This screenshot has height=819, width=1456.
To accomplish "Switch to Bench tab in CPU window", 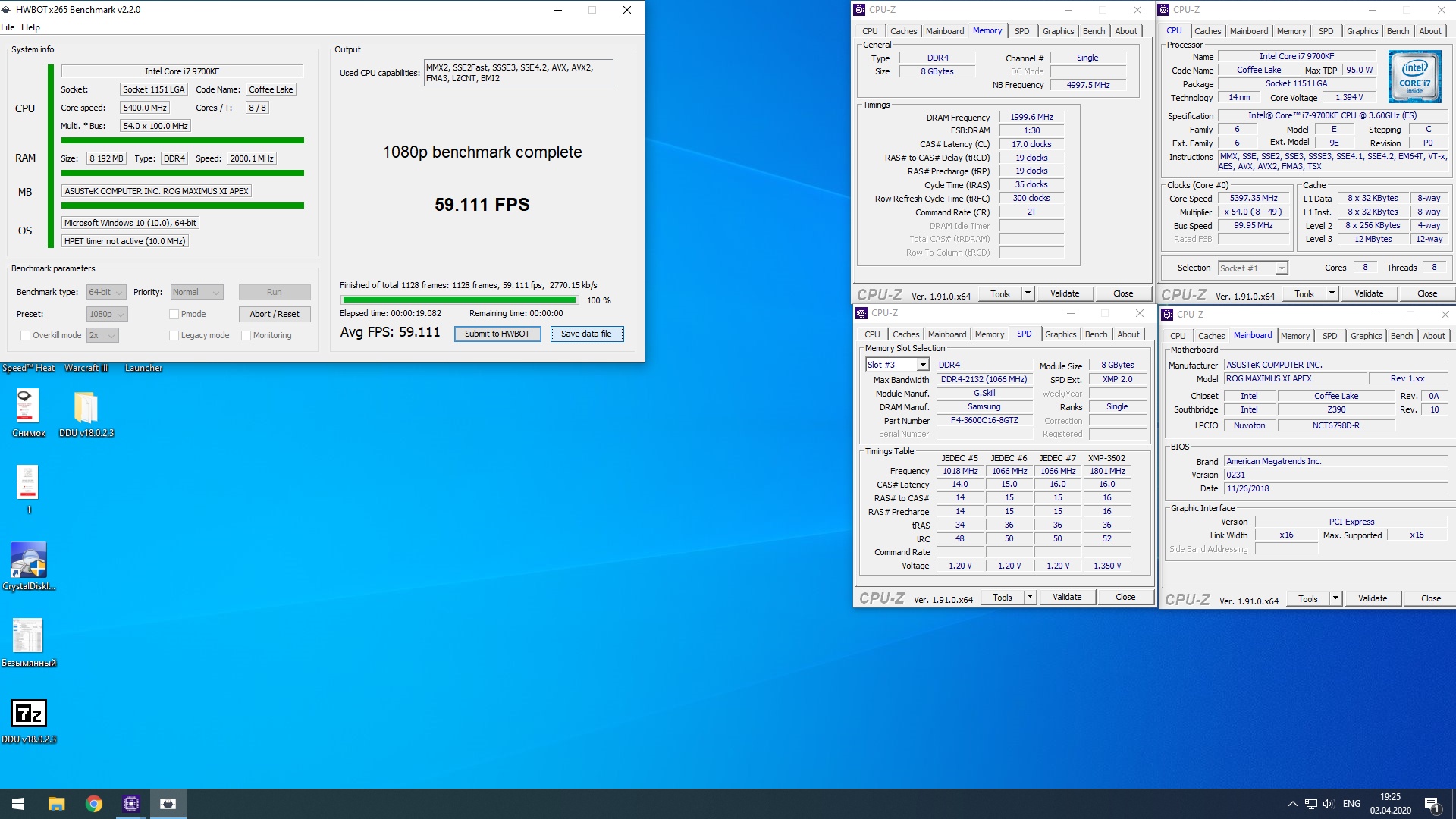I will [x=1398, y=31].
